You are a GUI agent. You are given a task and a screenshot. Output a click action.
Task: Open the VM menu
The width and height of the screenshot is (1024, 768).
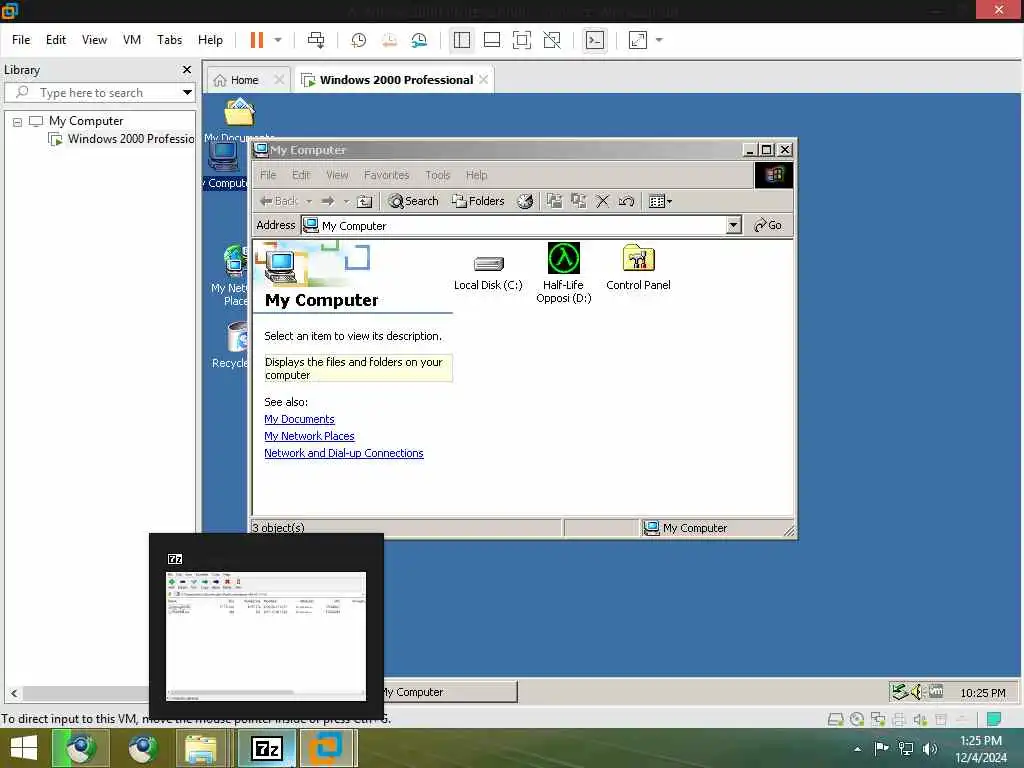pos(132,40)
